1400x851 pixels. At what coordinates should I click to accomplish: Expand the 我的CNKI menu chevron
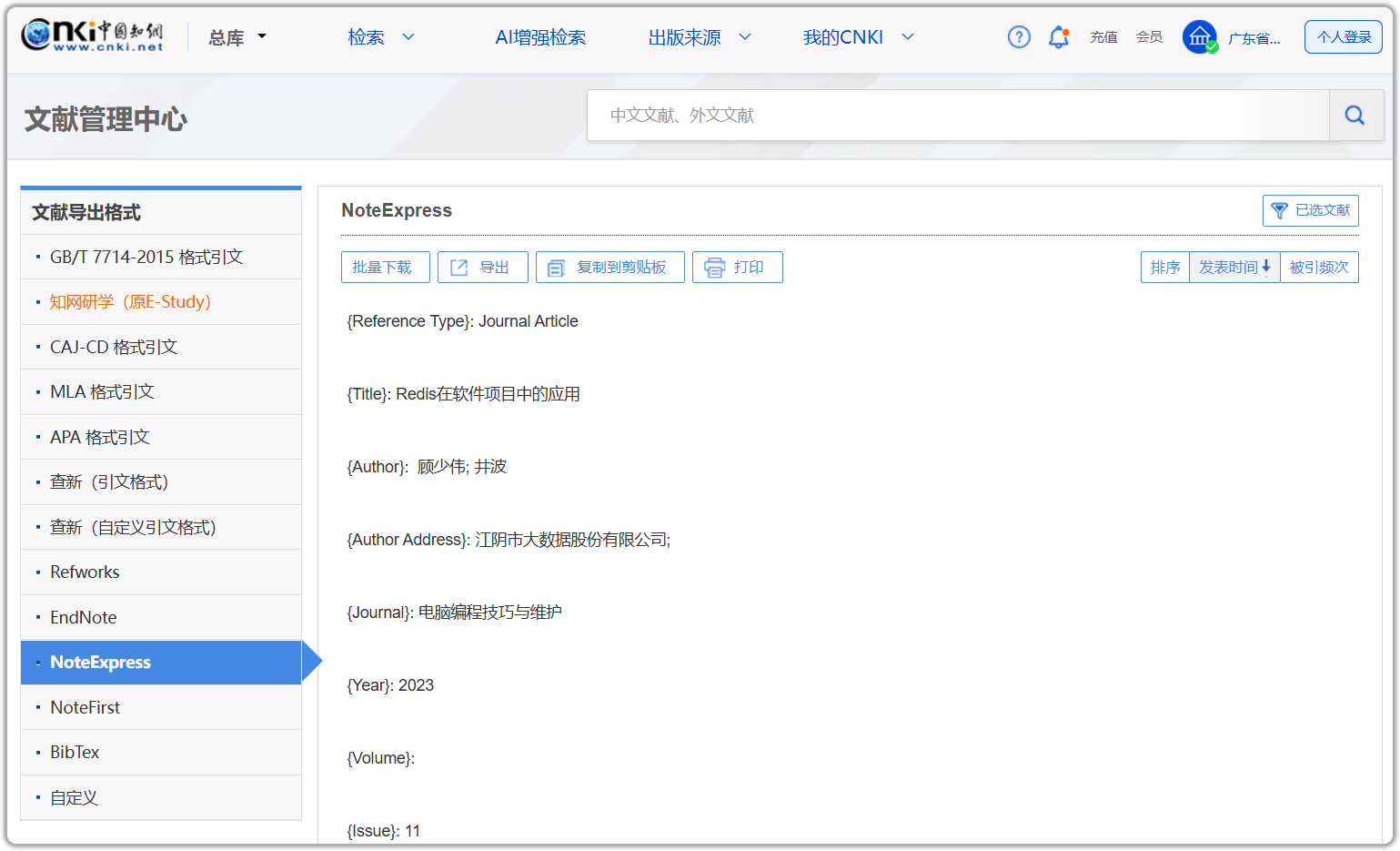pyautogui.click(x=908, y=37)
